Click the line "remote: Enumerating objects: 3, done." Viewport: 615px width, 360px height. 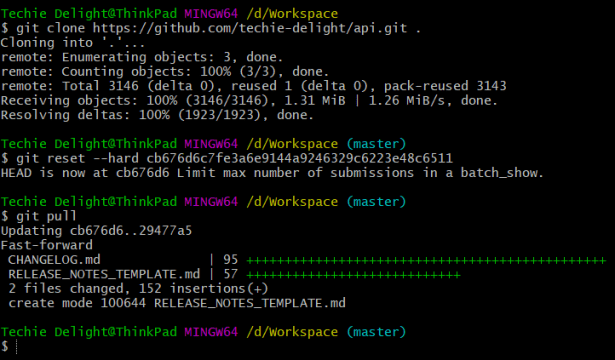pyautogui.click(x=142, y=57)
